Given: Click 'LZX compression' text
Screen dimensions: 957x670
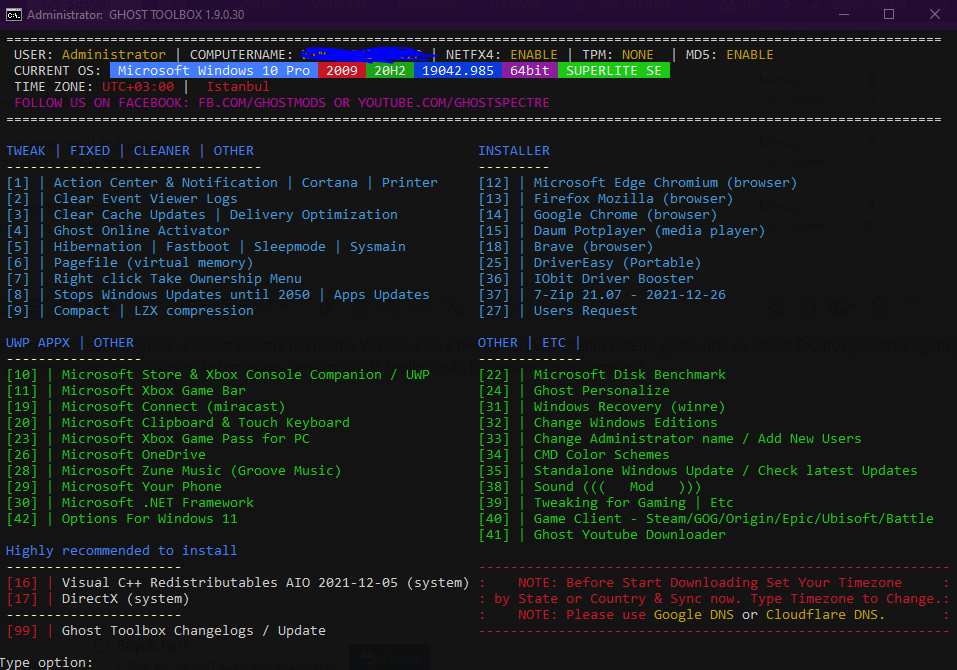Looking at the screenshot, I should pos(193,311).
